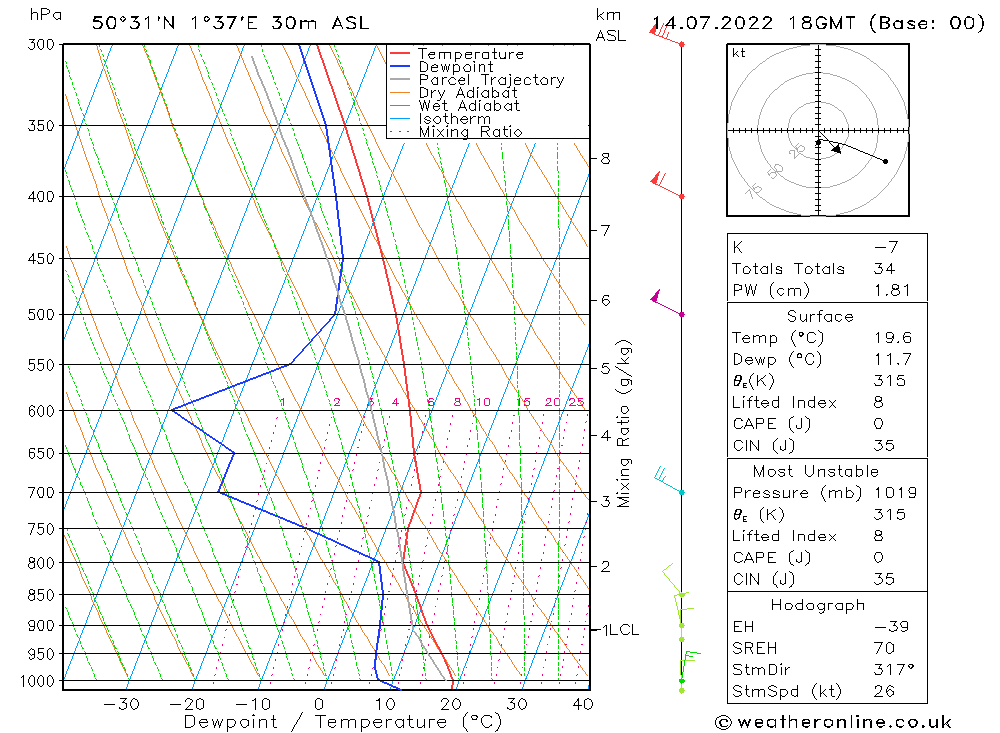Click the green wind barb near 950 hPa

[689, 667]
